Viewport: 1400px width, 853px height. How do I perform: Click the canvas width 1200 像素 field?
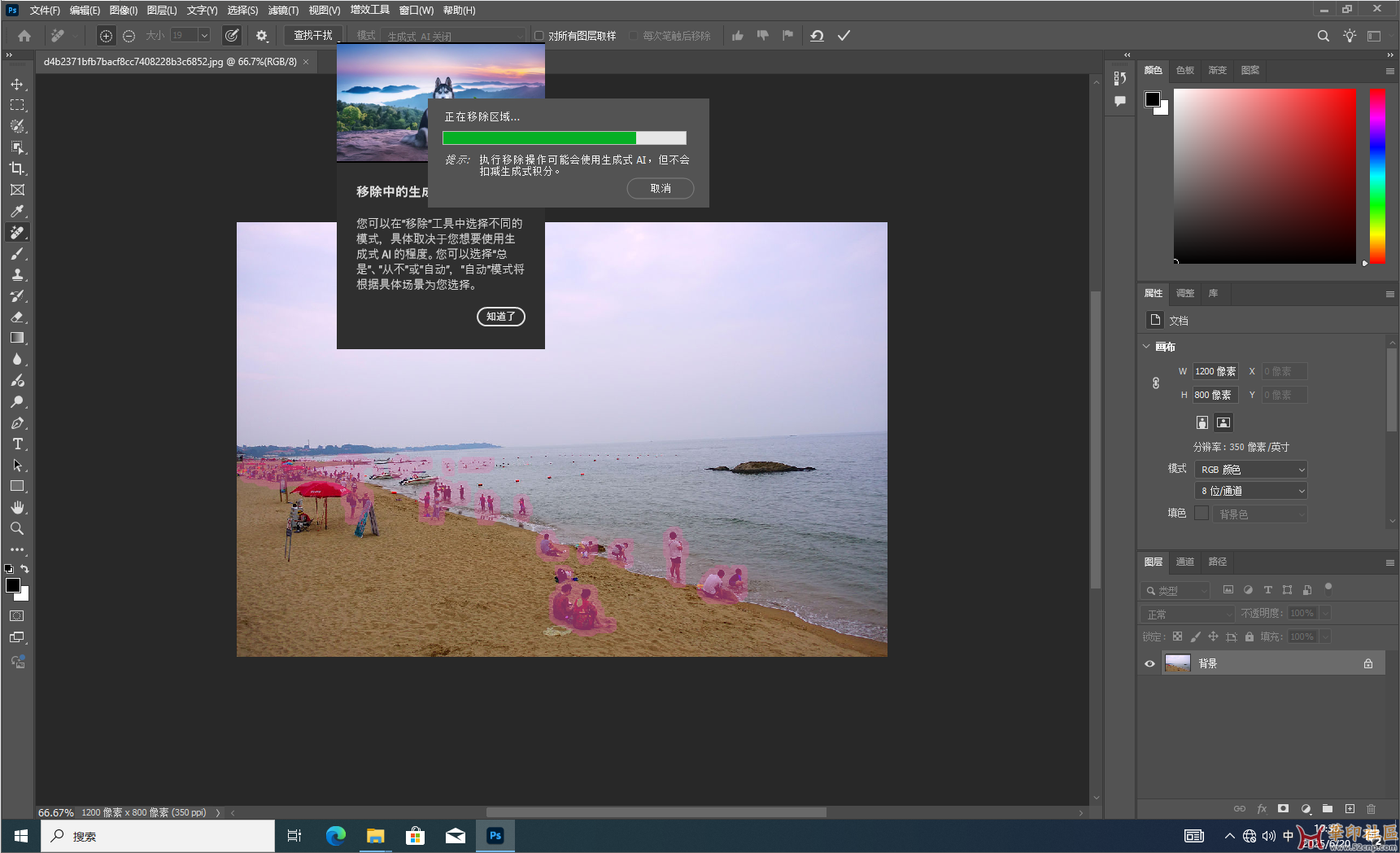click(1215, 372)
